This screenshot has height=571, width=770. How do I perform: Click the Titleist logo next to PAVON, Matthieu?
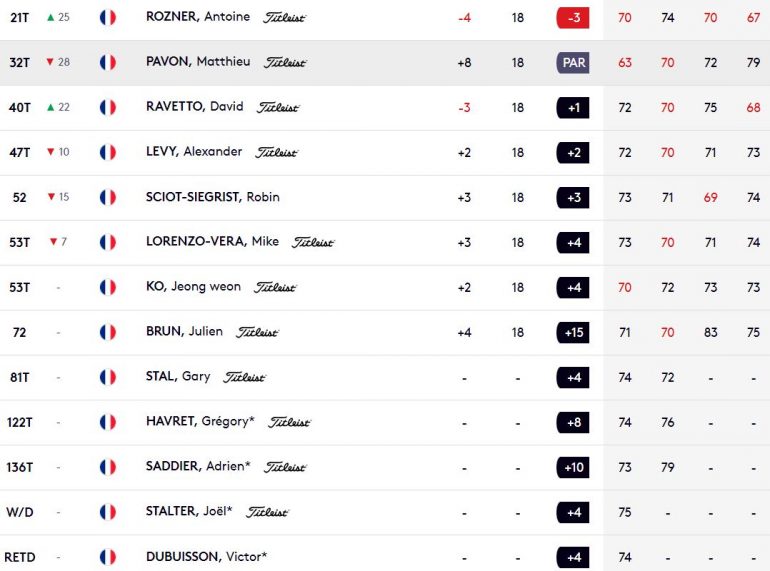tap(285, 63)
